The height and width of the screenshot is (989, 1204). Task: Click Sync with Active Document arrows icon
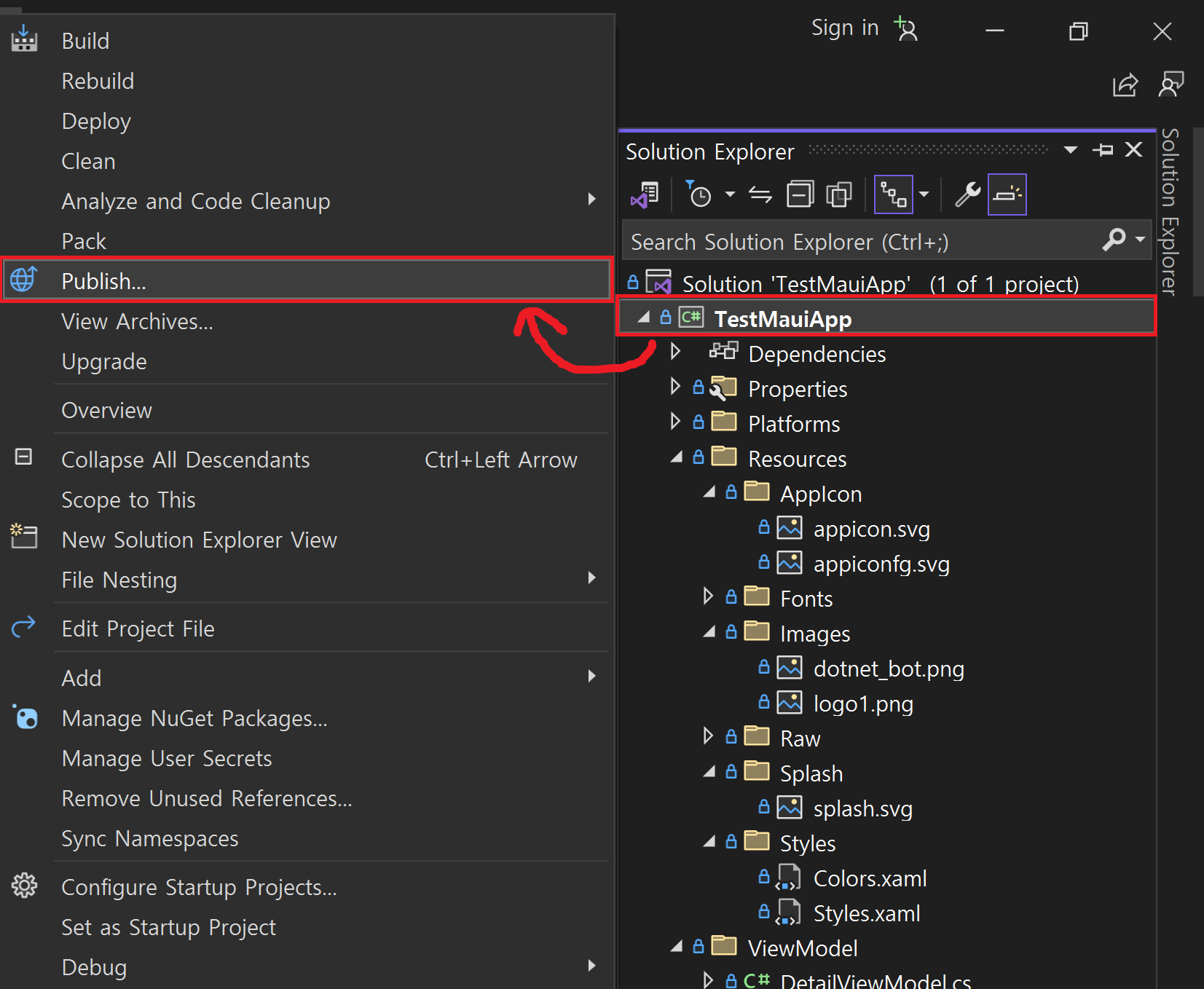[x=760, y=195]
